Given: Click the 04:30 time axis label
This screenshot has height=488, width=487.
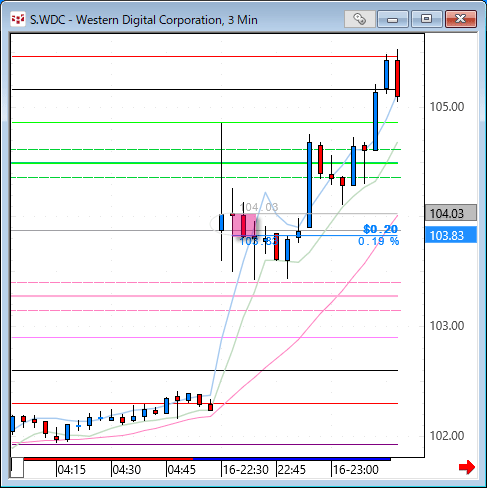Looking at the screenshot, I should [126, 470].
